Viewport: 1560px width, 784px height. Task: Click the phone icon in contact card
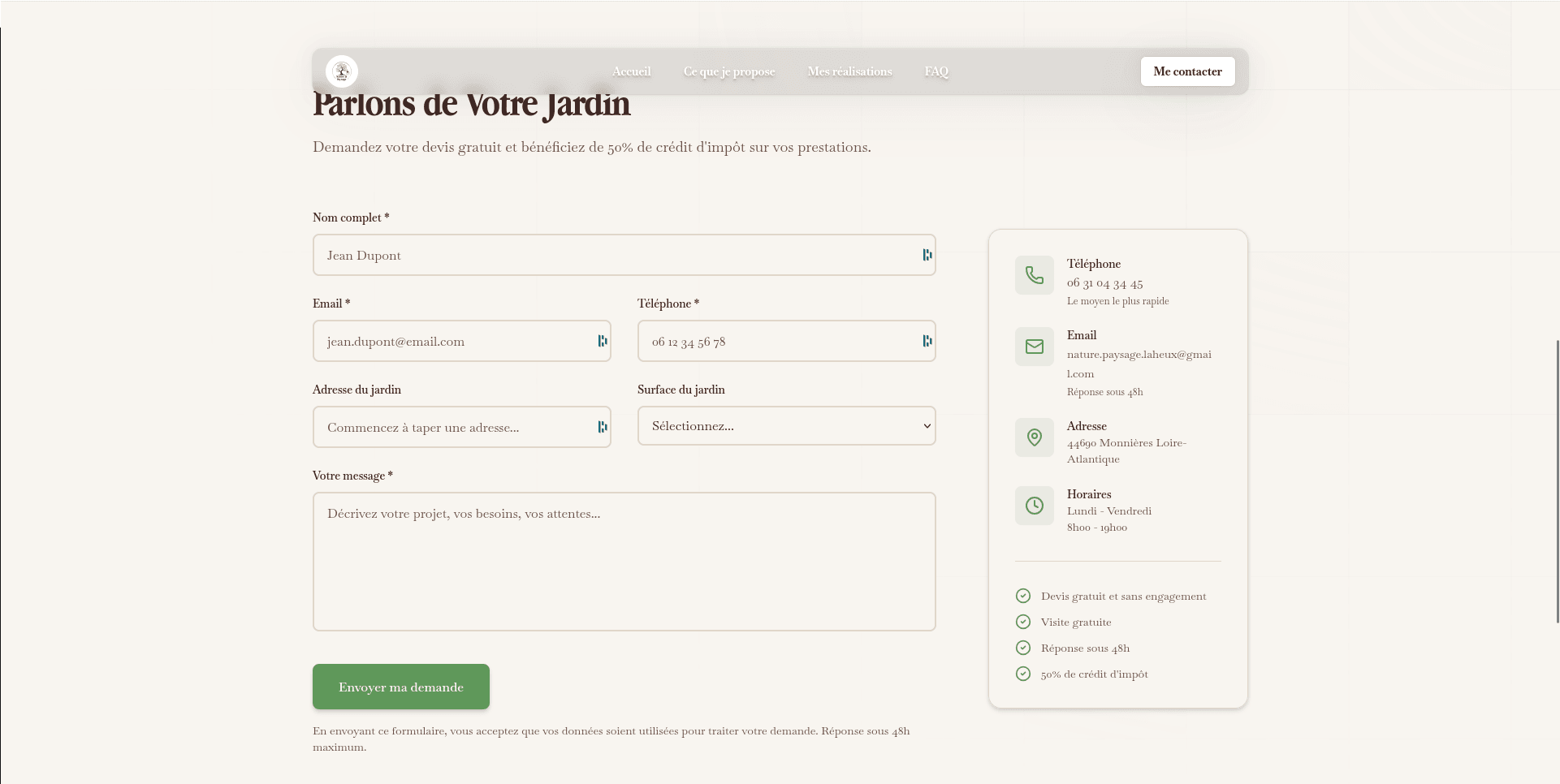(1034, 275)
